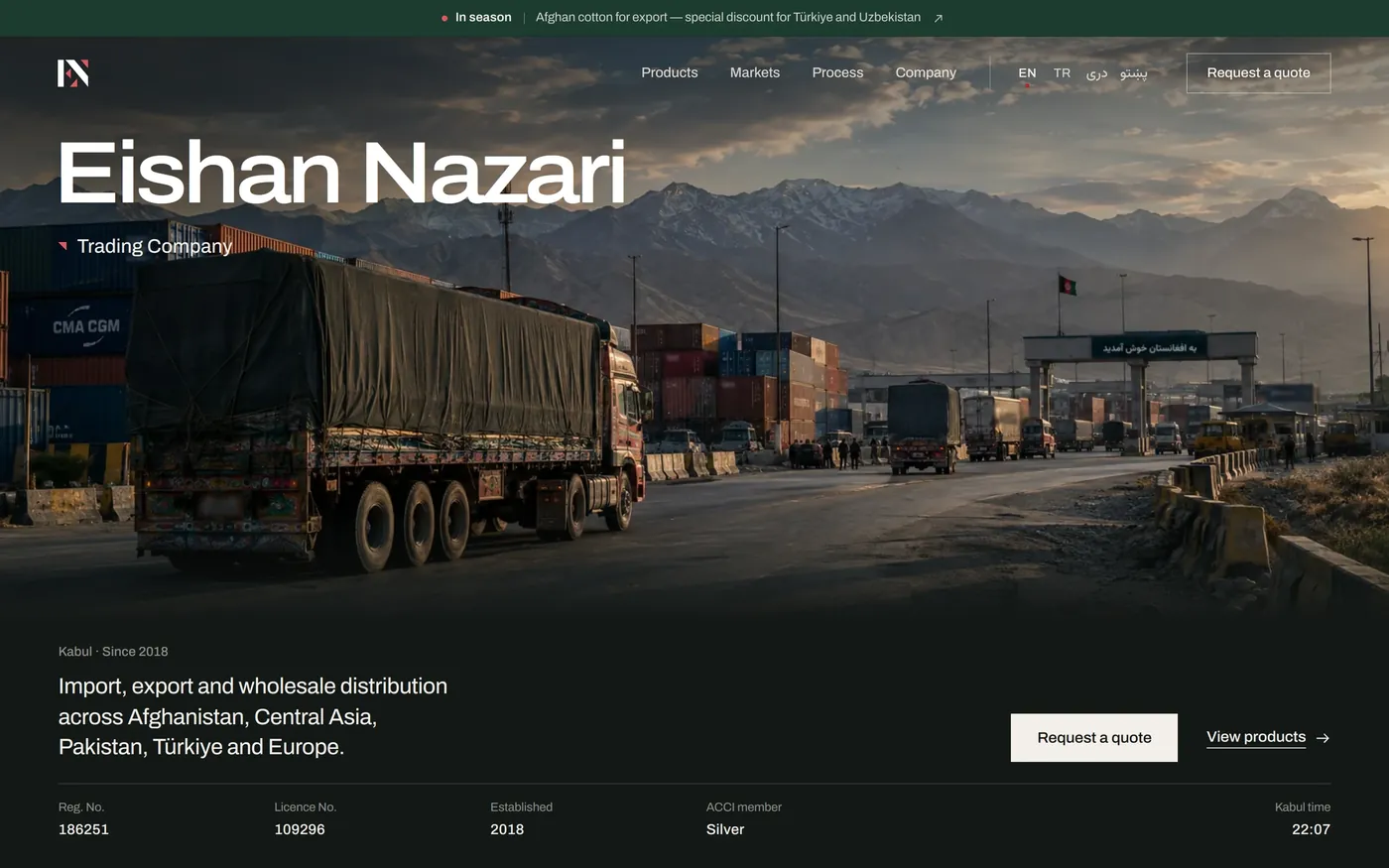The image size is (1389, 868).
Task: Click the Established value 2018
Action: (x=507, y=829)
